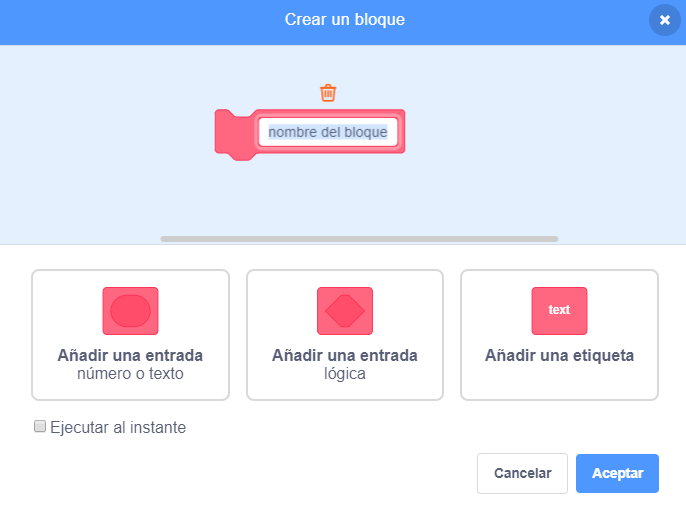Click the "Ejecutar al instante" label text
The width and height of the screenshot is (686, 509).
click(x=118, y=427)
